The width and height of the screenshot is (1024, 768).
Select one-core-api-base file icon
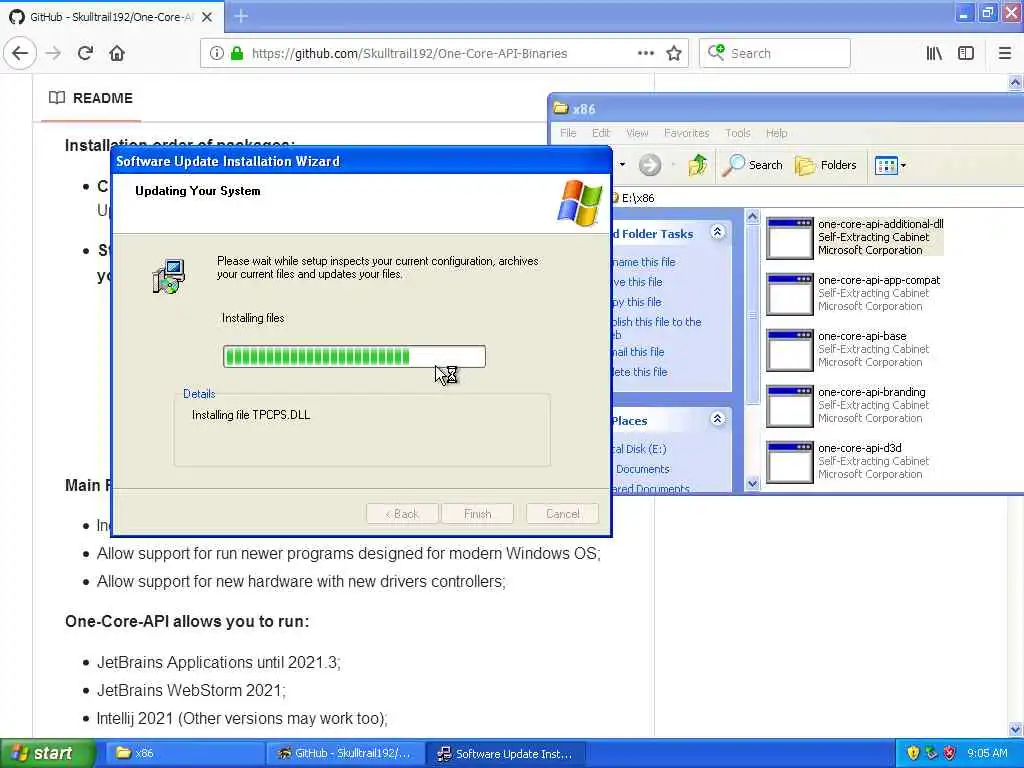(790, 351)
